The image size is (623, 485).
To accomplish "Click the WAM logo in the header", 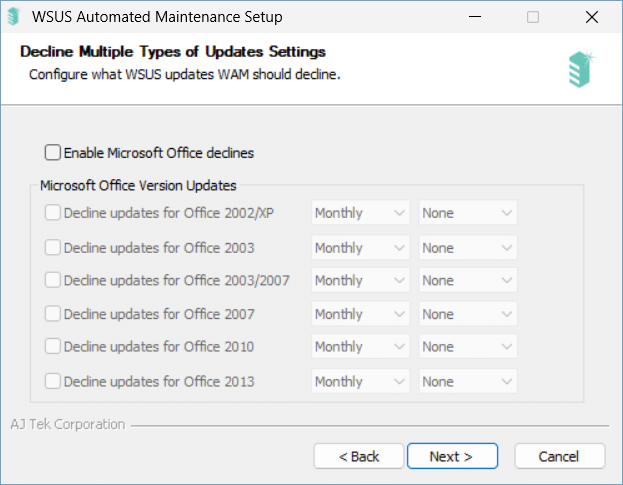I will 581,69.
